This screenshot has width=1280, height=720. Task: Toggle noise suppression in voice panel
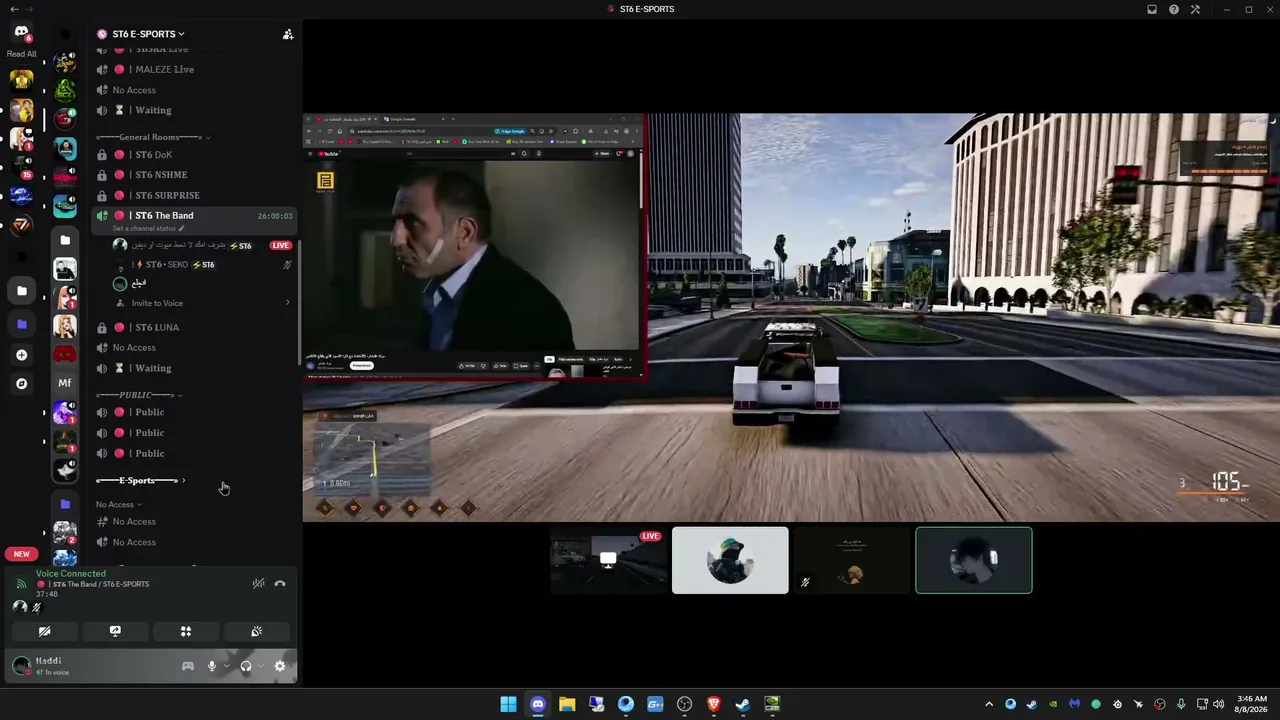tap(258, 583)
